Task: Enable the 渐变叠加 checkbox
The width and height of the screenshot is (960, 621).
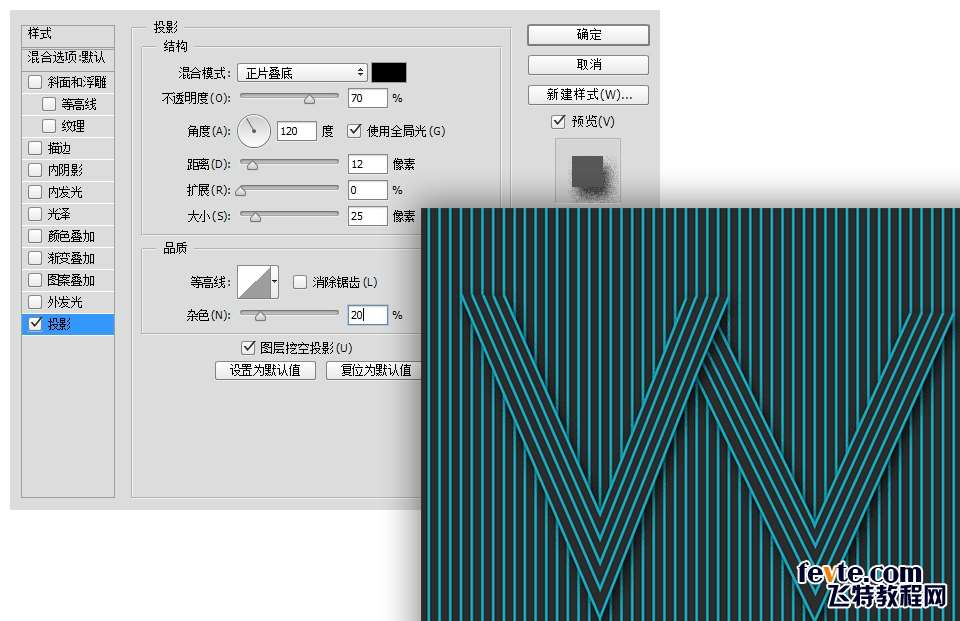Action: click(36, 258)
